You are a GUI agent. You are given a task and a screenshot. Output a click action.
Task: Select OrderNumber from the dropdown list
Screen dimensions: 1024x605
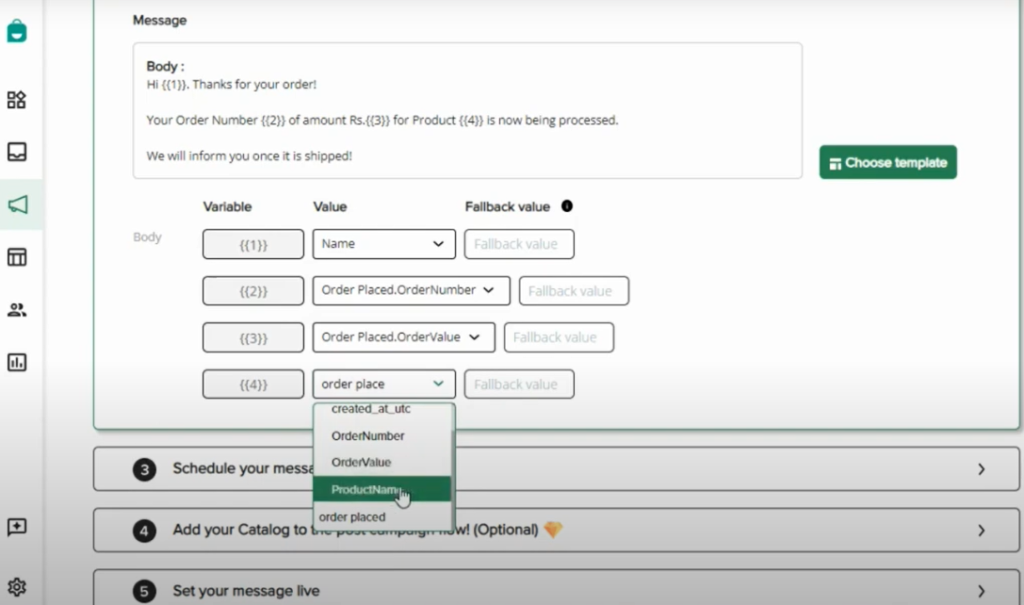pyautogui.click(x=370, y=436)
